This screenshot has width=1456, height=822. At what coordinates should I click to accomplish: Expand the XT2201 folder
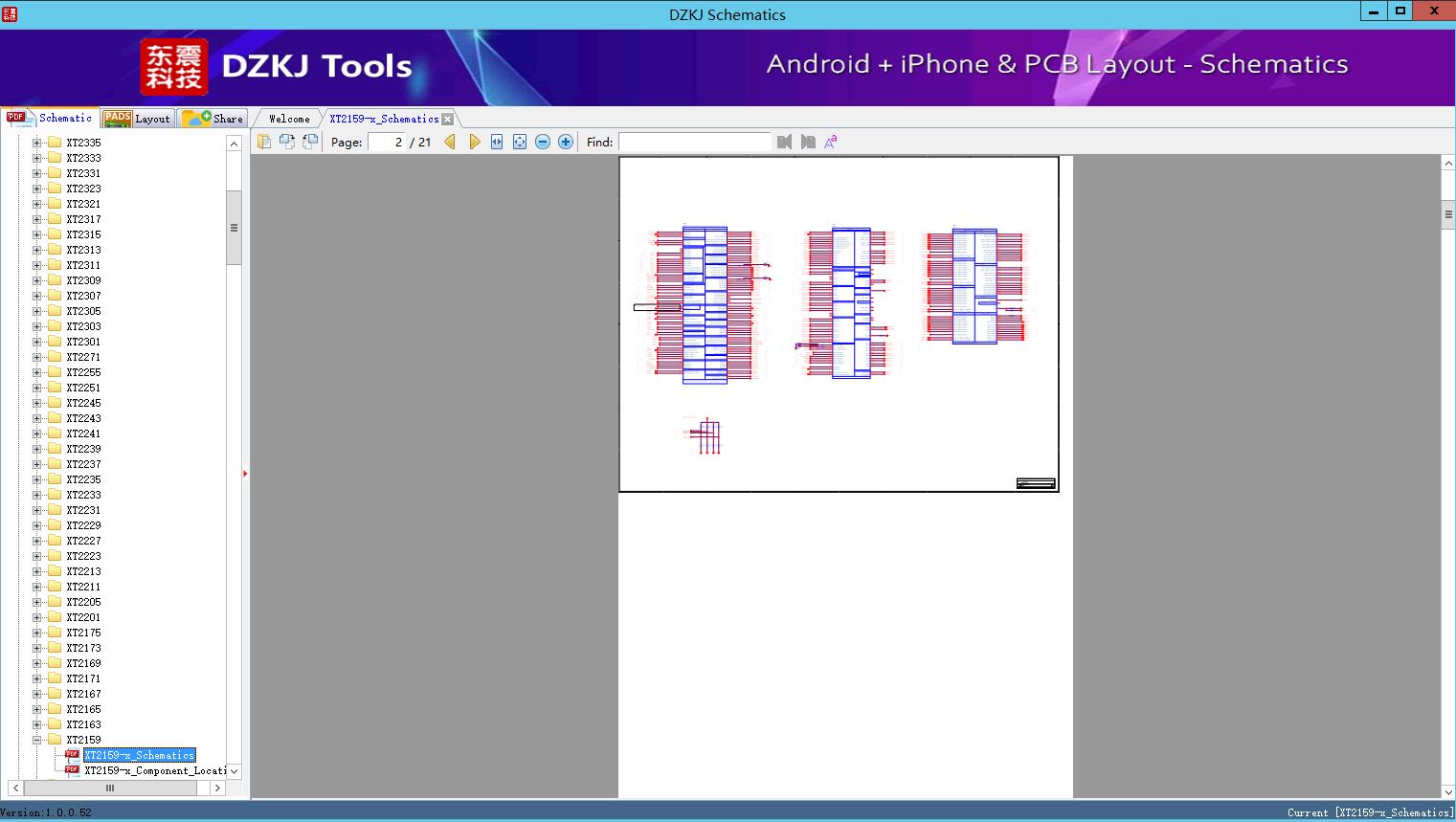coord(37,617)
